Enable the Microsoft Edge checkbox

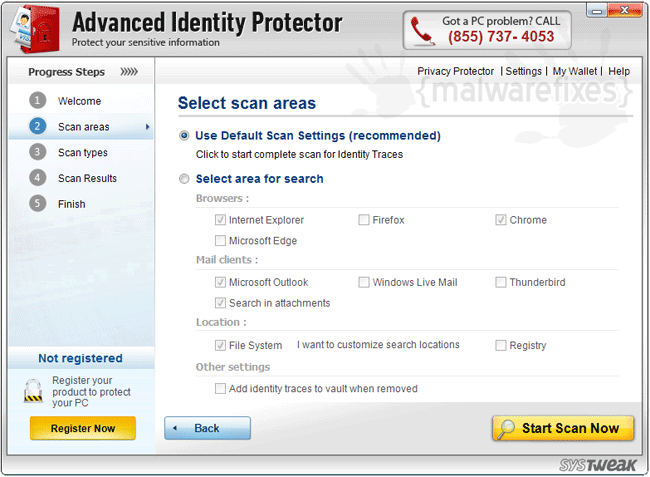click(220, 240)
